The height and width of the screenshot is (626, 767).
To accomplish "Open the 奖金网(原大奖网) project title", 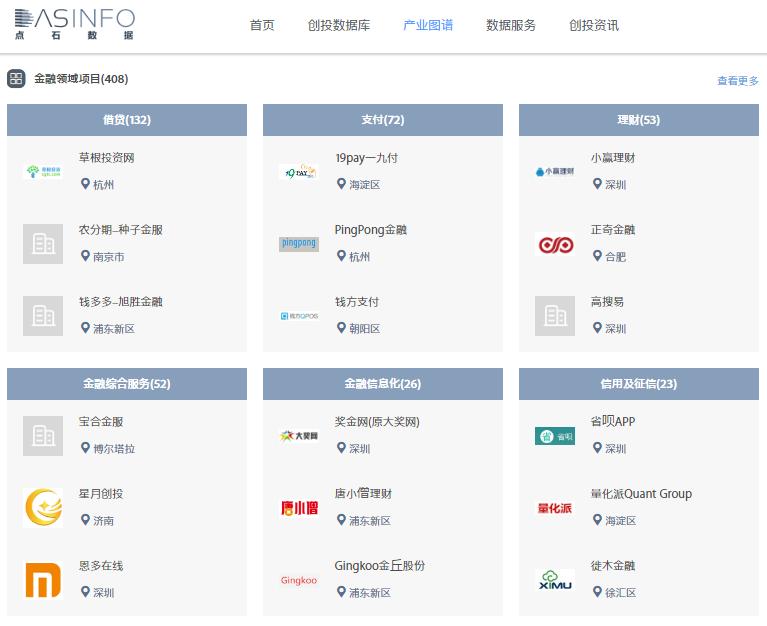I will point(377,422).
